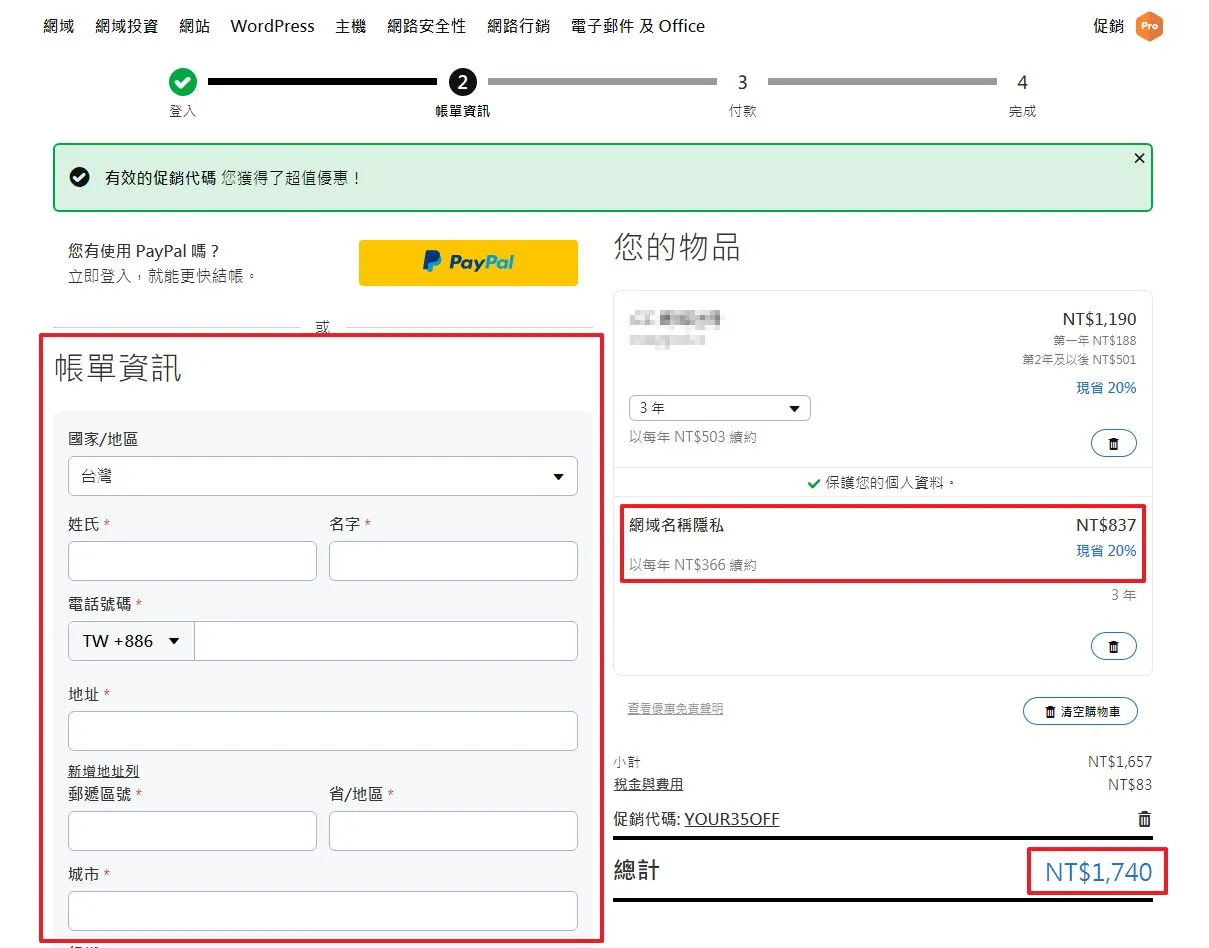Click the subtotal NT$1,657
Viewport: 1209px width, 948px height.
[1120, 762]
